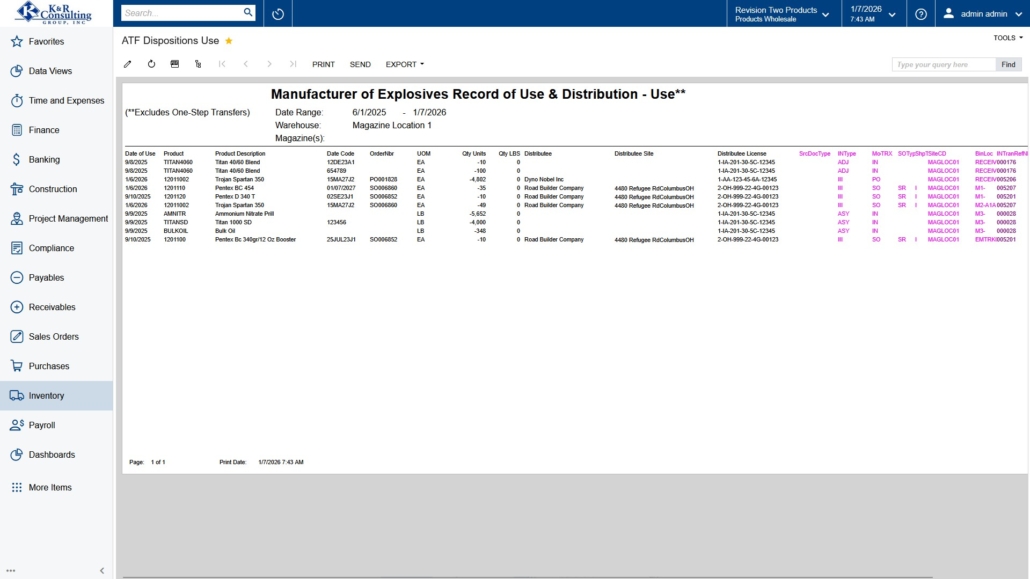Open More Items in the sidebar
This screenshot has height=579, width=1030.
coord(50,488)
